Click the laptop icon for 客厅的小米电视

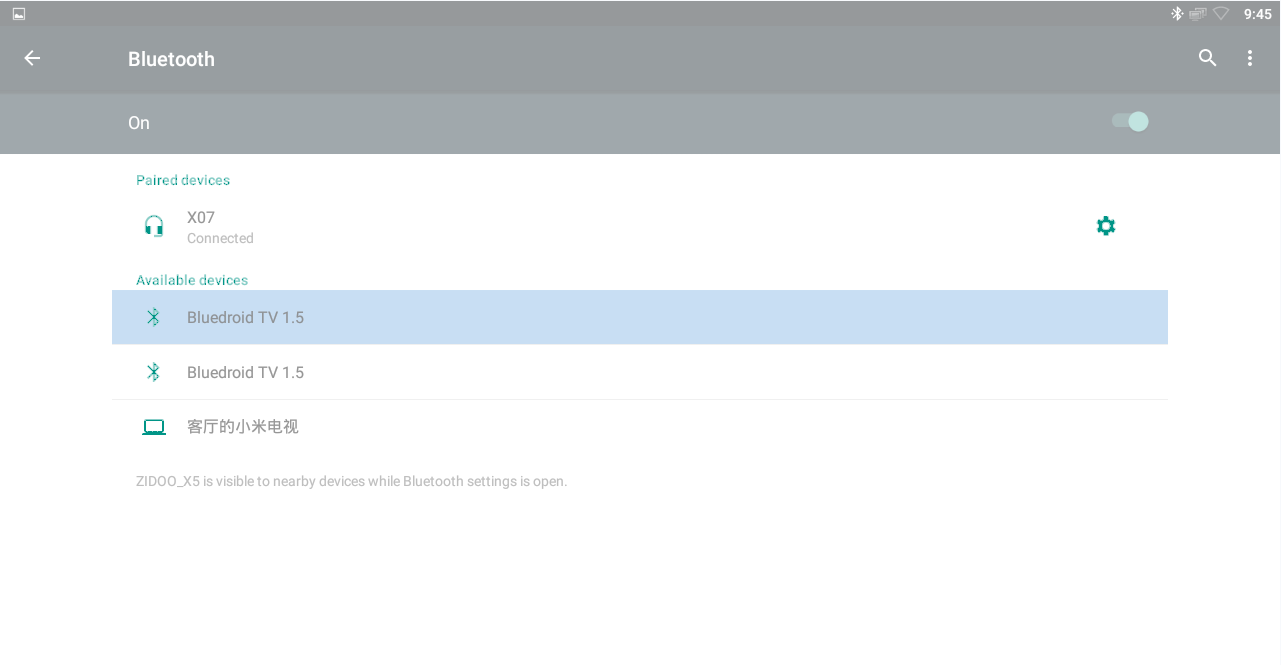point(153,427)
